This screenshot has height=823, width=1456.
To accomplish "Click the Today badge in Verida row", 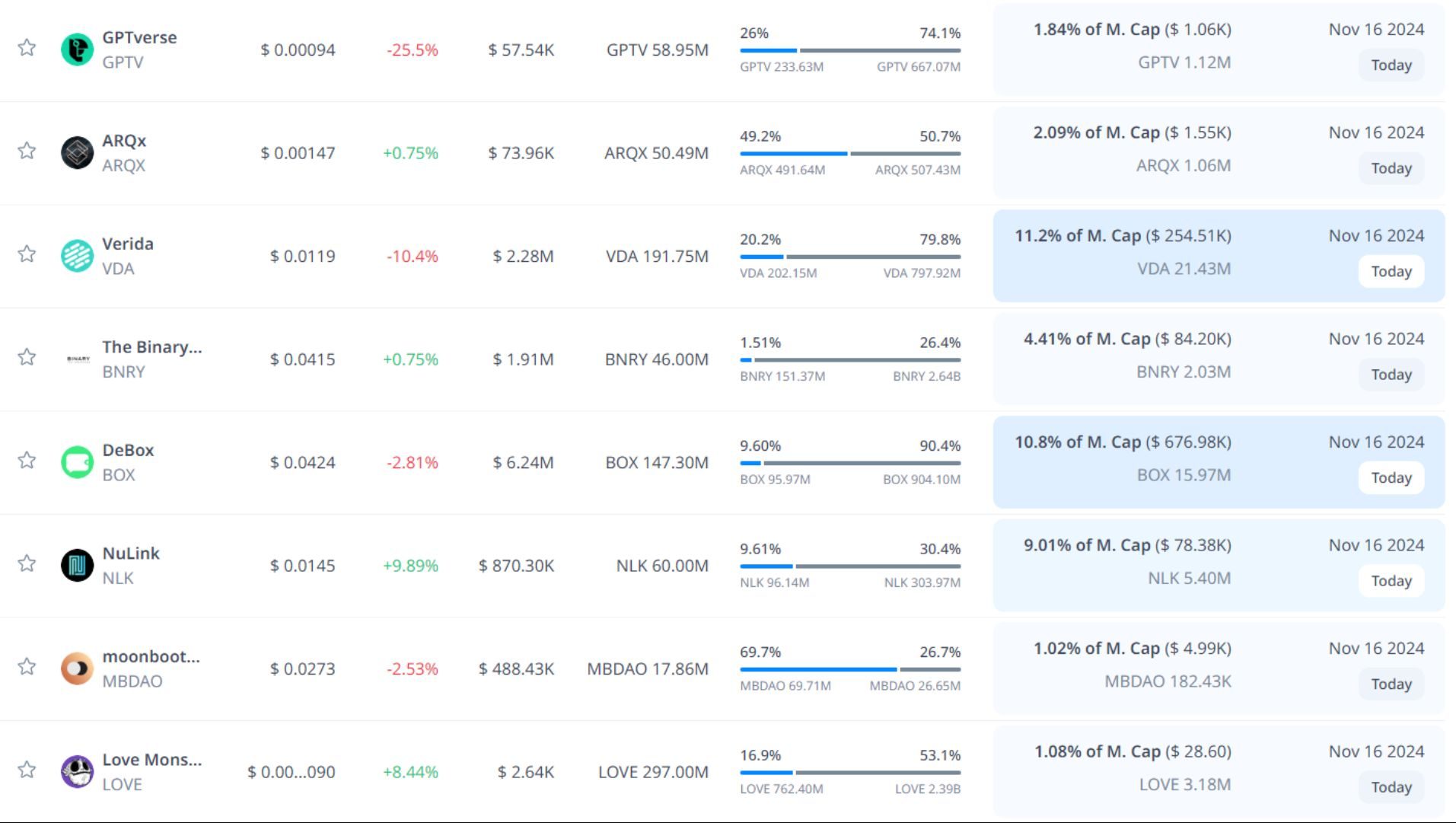I will pos(1391,272).
